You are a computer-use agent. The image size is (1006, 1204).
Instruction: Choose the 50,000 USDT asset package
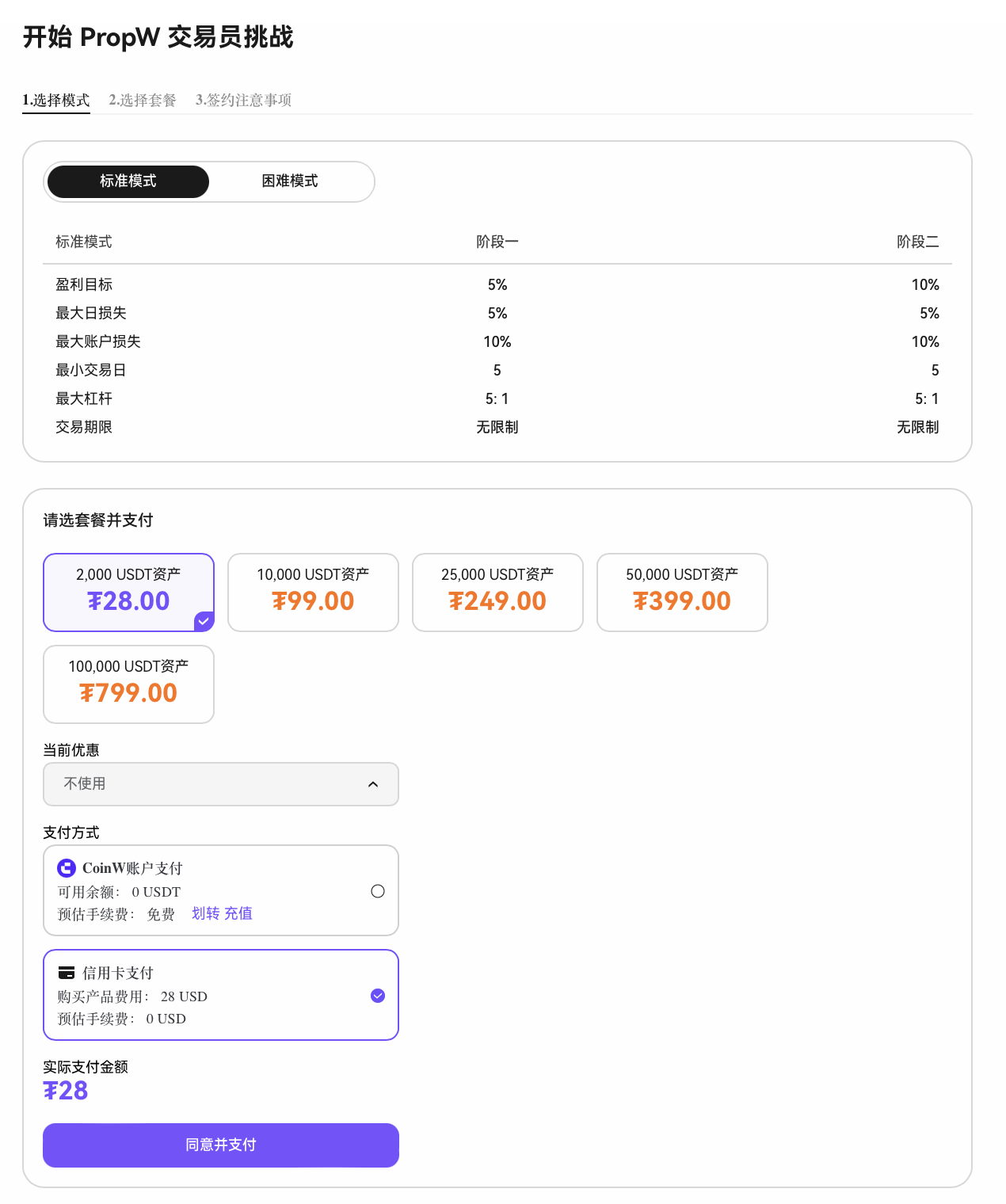click(x=682, y=592)
